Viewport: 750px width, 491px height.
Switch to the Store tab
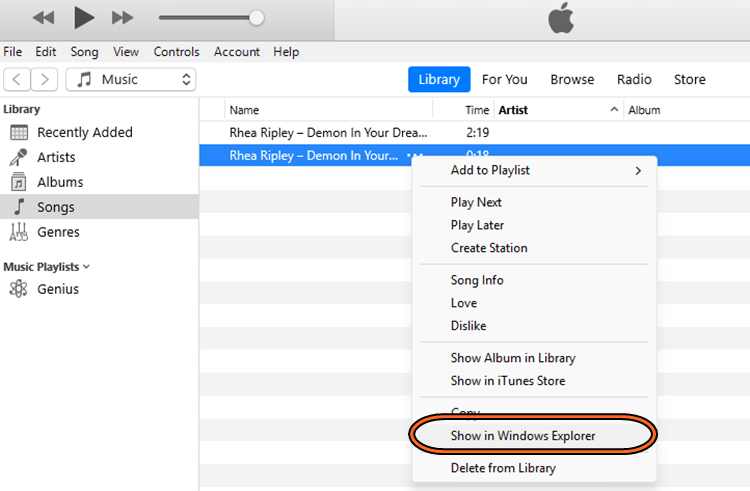click(690, 79)
